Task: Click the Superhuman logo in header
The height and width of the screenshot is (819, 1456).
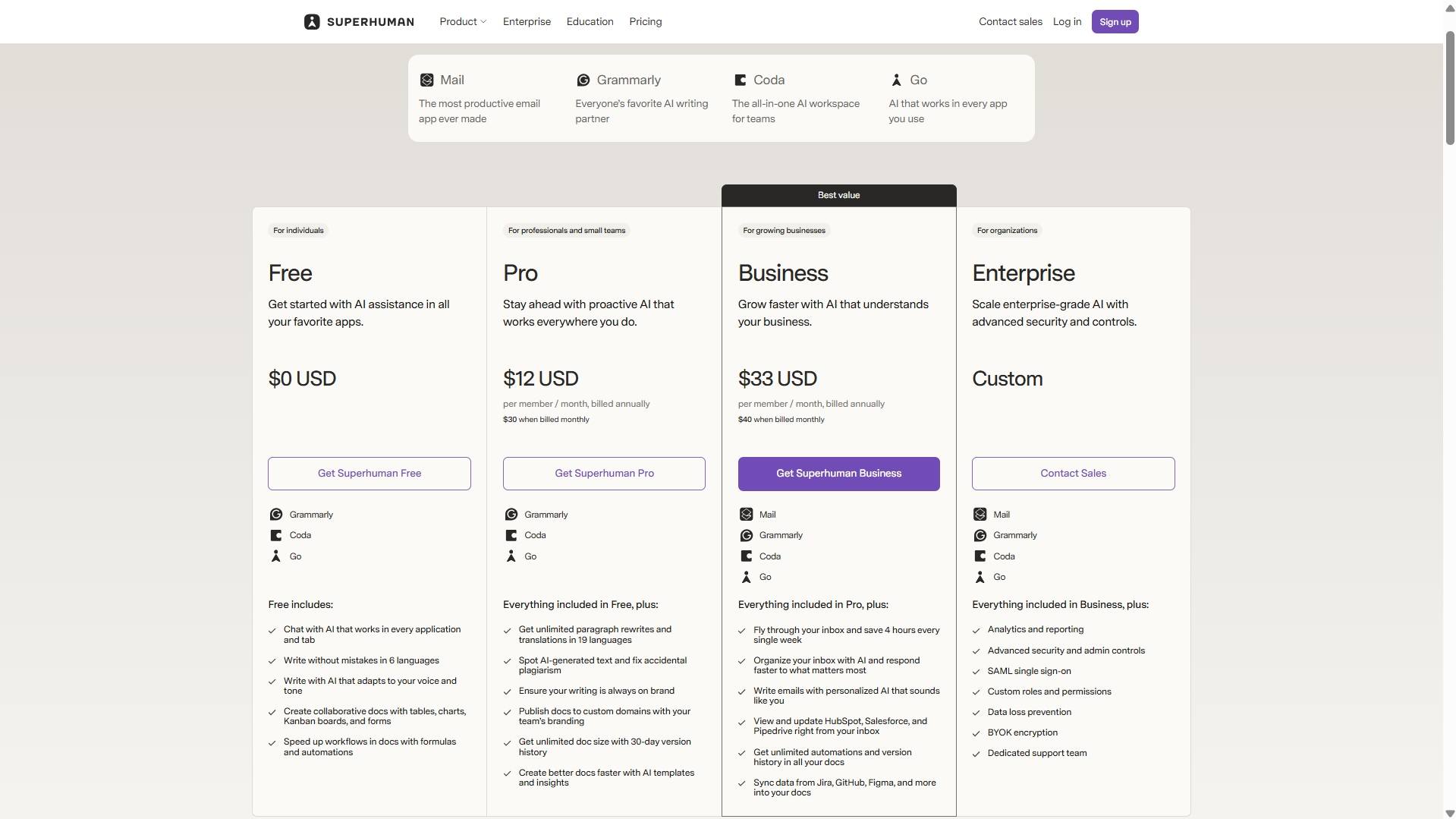Action: [x=359, y=22]
